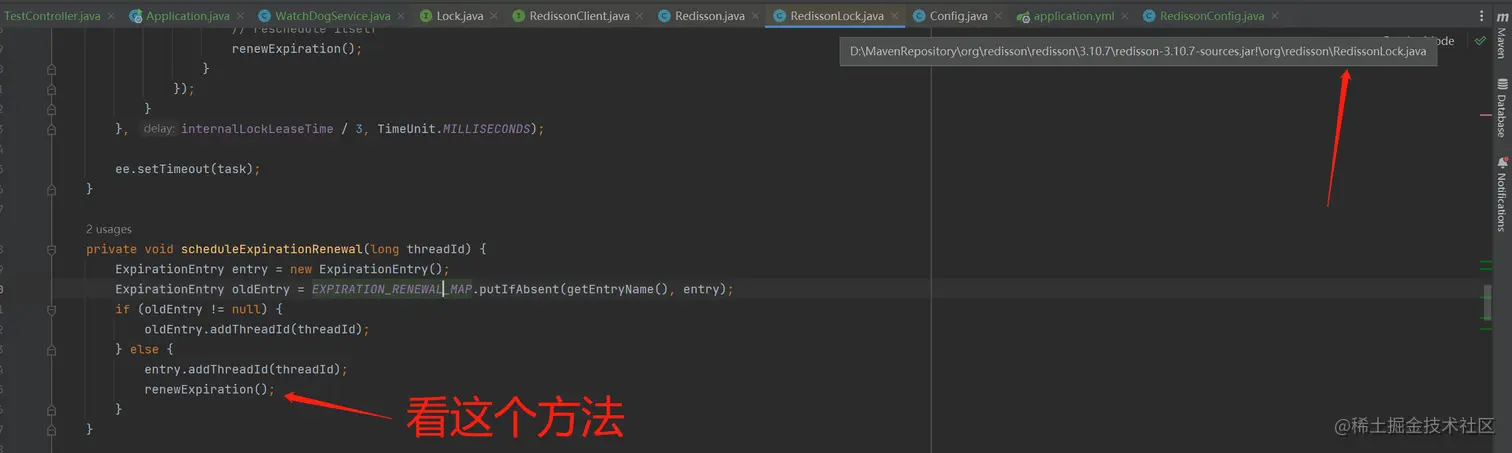Click the interface icon on RedissonClient.java tab
The width and height of the screenshot is (1512, 453).
tap(519, 16)
